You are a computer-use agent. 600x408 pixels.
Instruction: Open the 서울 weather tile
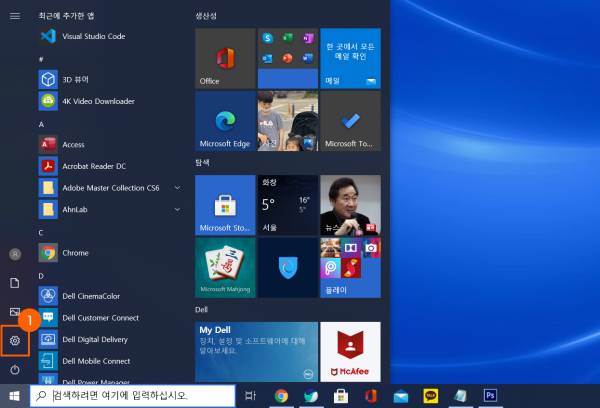click(x=288, y=205)
